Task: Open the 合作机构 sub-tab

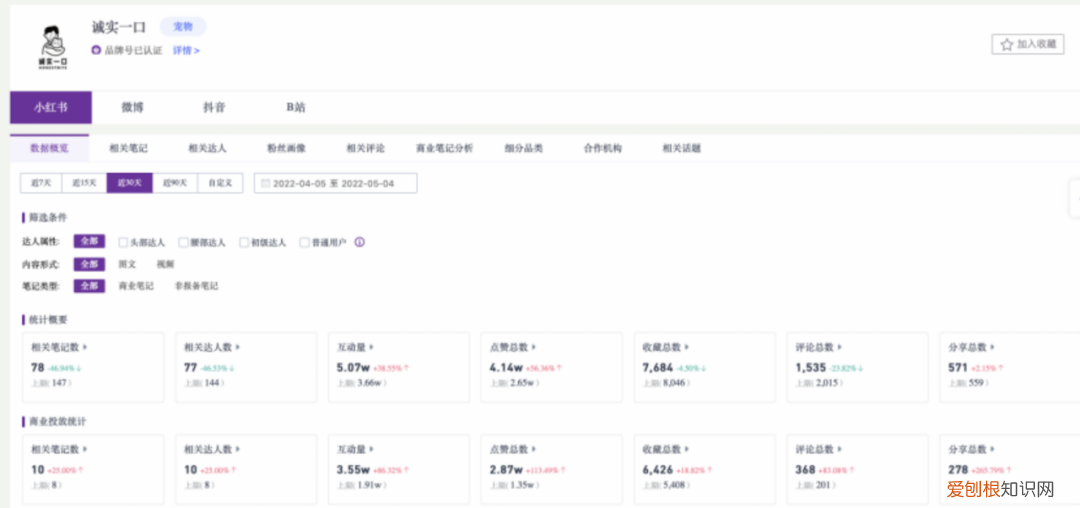Action: pyautogui.click(x=603, y=148)
